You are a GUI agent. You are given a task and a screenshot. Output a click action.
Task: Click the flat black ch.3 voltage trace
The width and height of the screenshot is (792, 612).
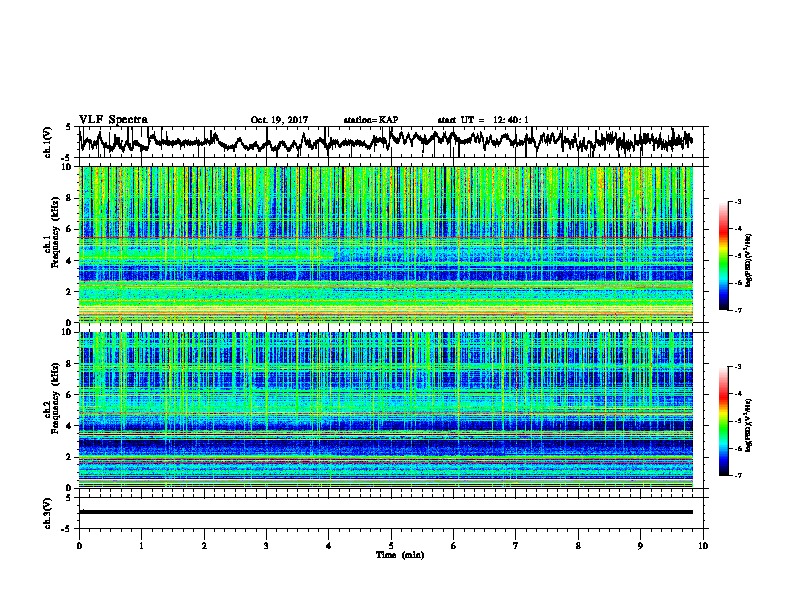[x=386, y=512]
